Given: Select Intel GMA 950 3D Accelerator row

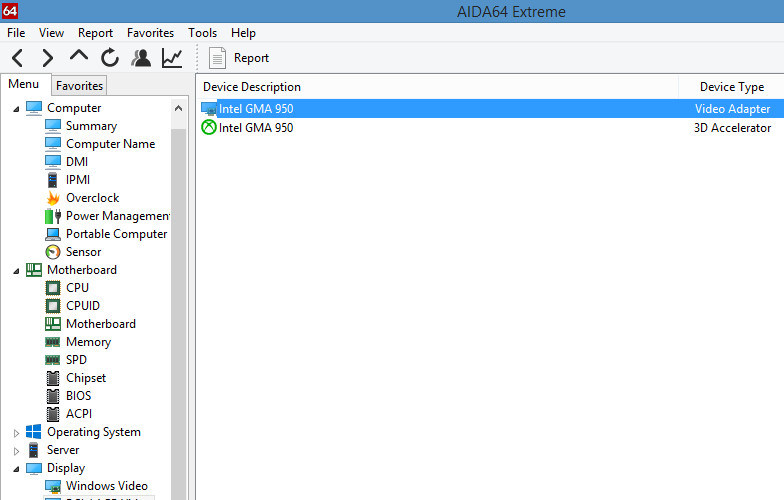Looking at the screenshot, I should point(491,128).
